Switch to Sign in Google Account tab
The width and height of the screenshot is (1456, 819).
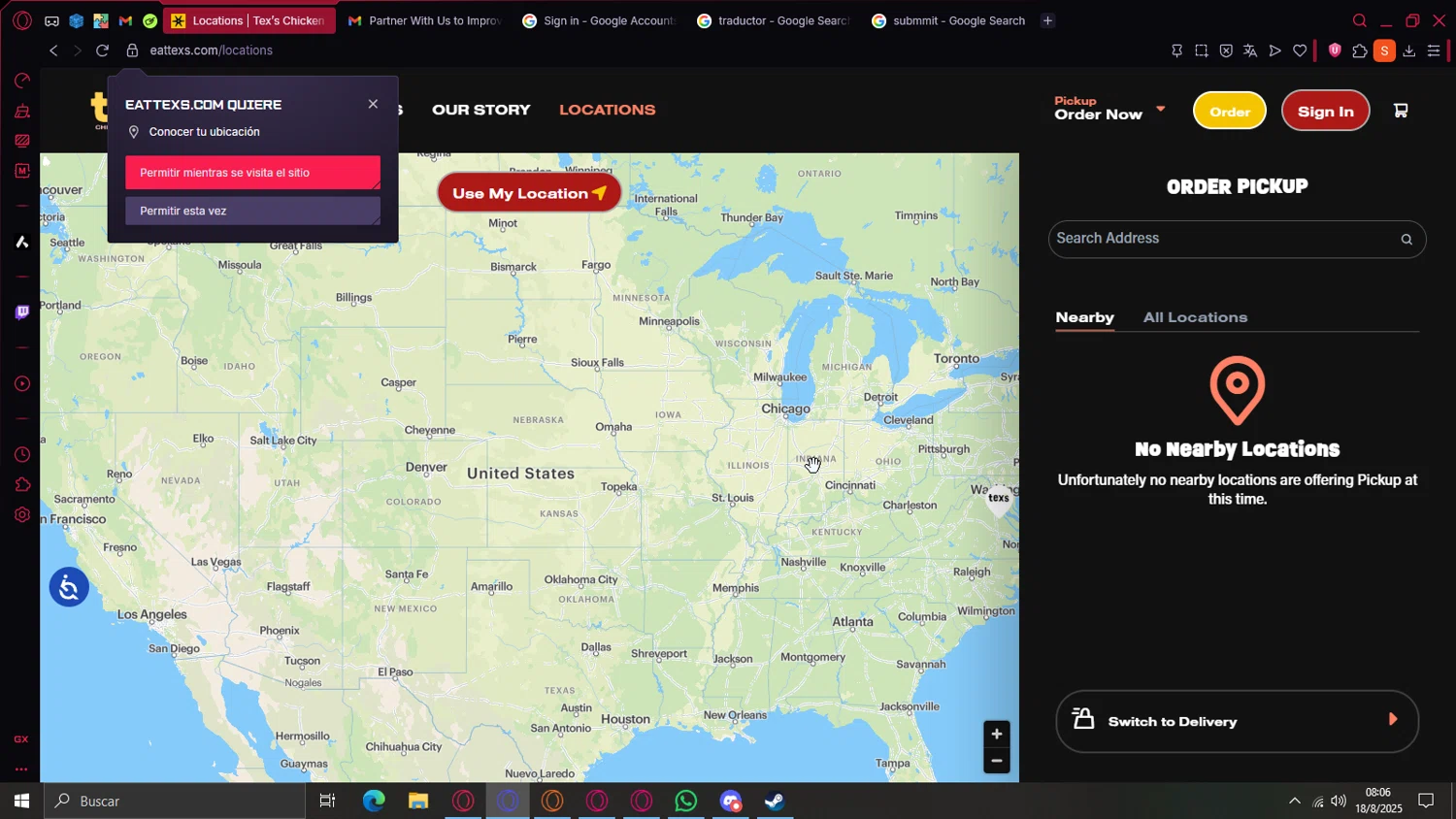[599, 20]
